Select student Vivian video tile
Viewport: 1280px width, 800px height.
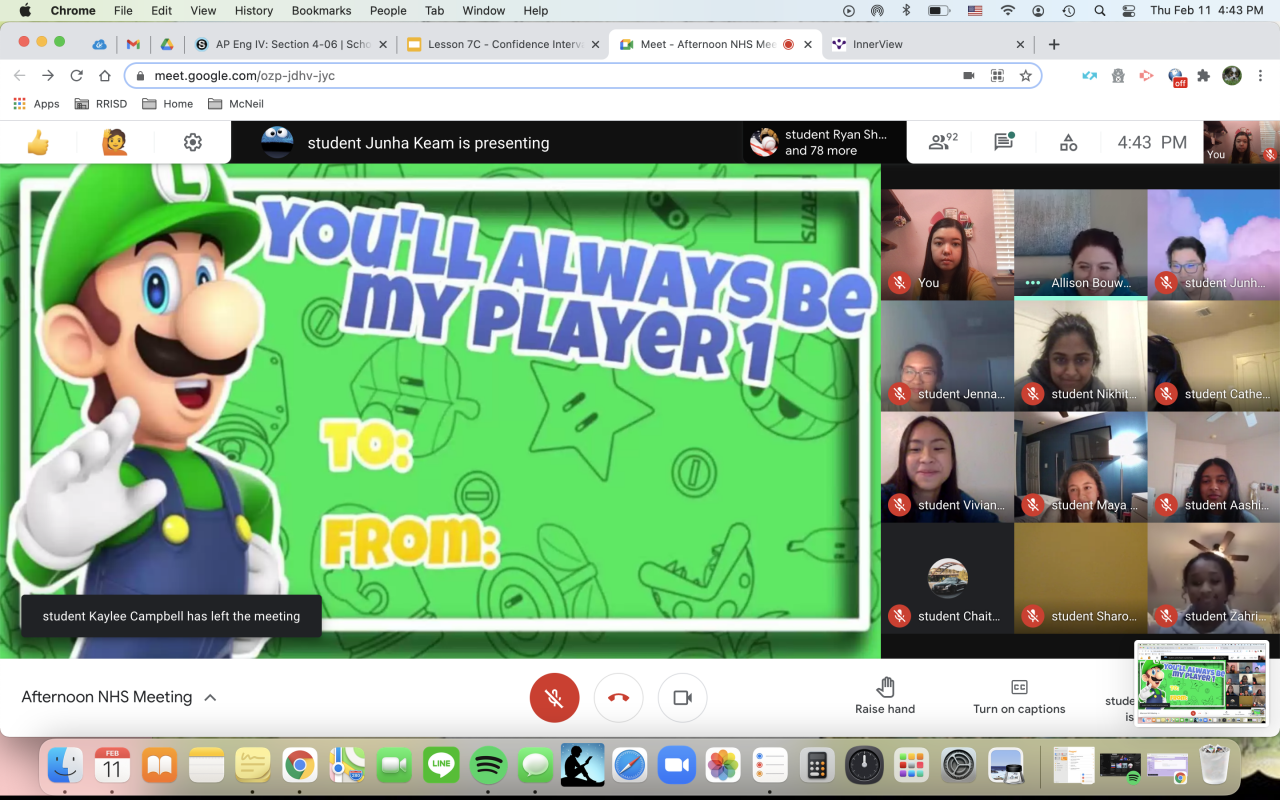tap(947, 466)
